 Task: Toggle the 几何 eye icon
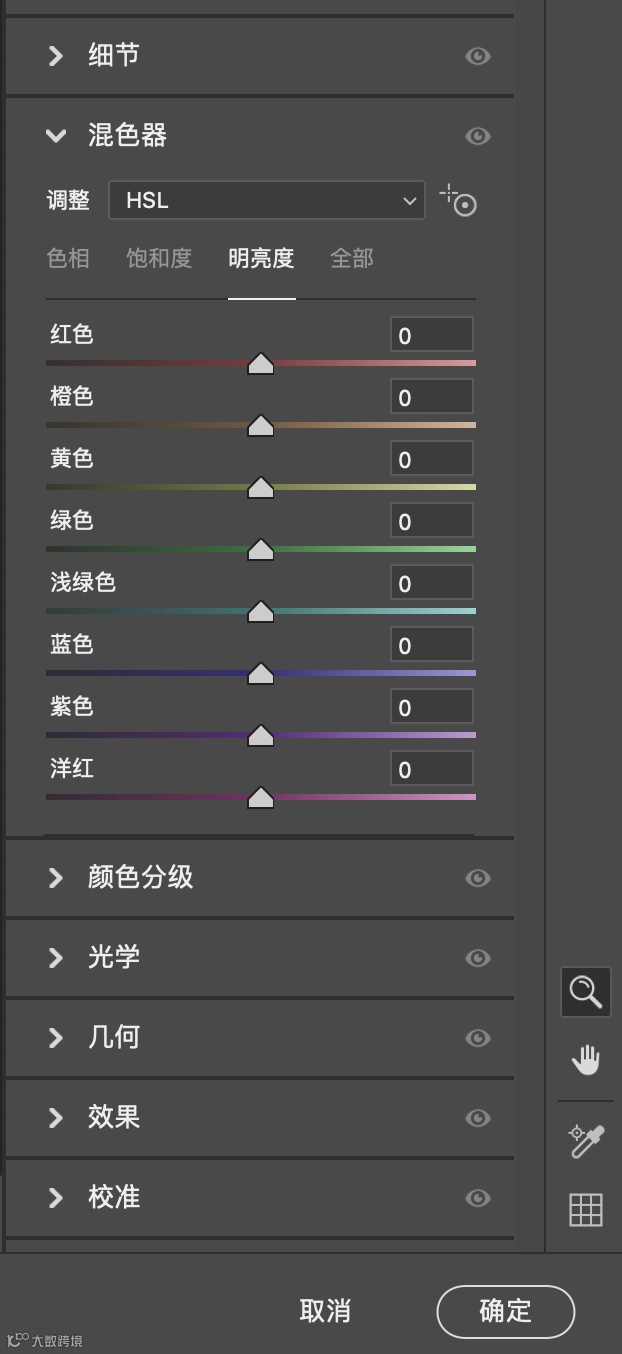[x=478, y=1038]
